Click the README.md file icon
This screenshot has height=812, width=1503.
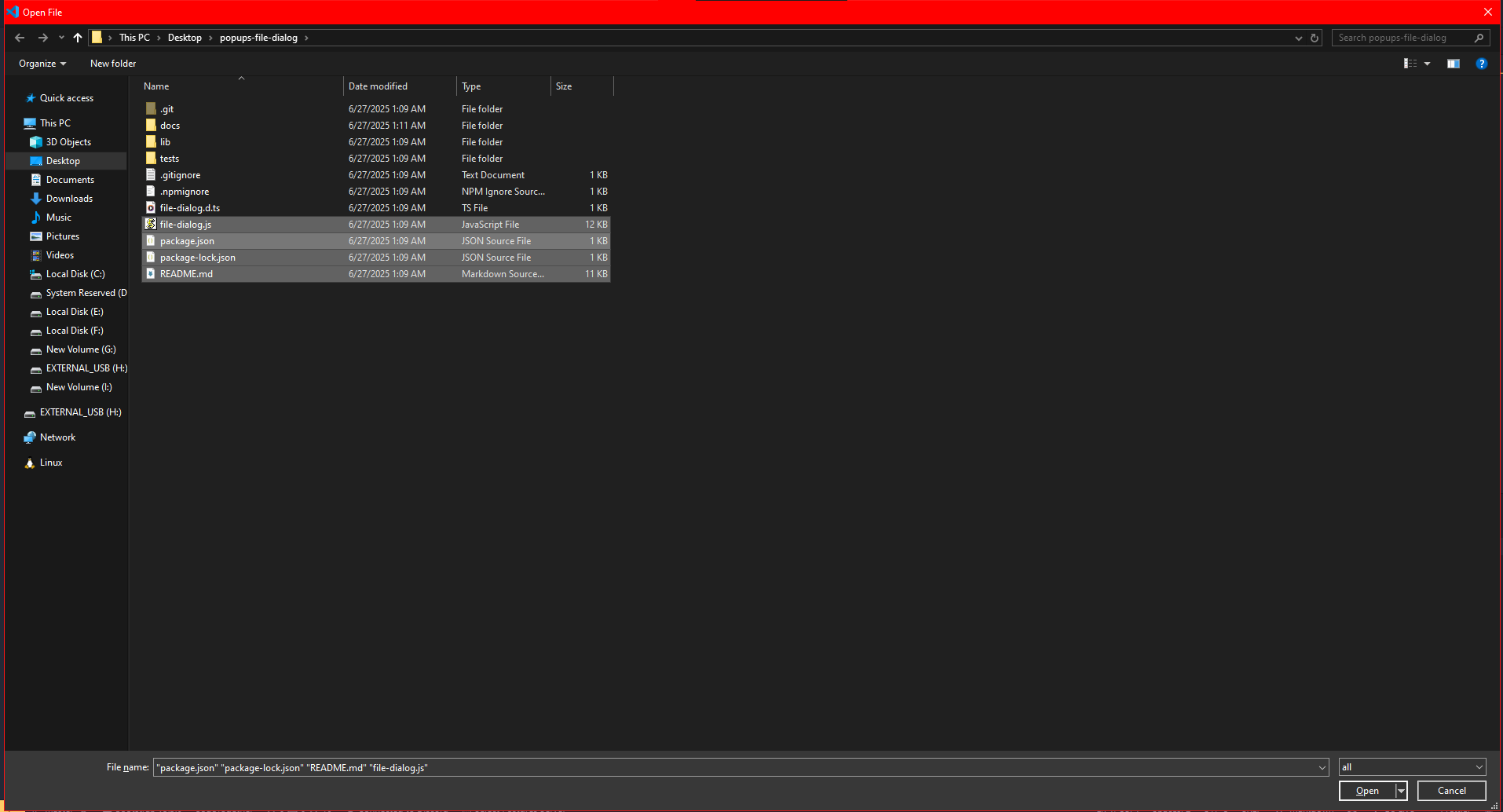[x=151, y=274]
